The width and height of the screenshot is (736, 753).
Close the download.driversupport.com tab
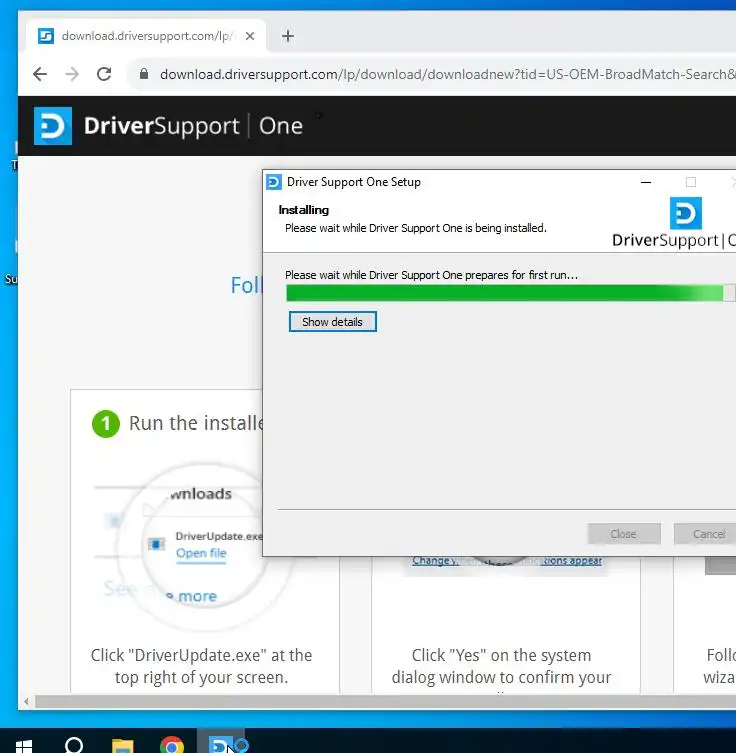tap(250, 36)
